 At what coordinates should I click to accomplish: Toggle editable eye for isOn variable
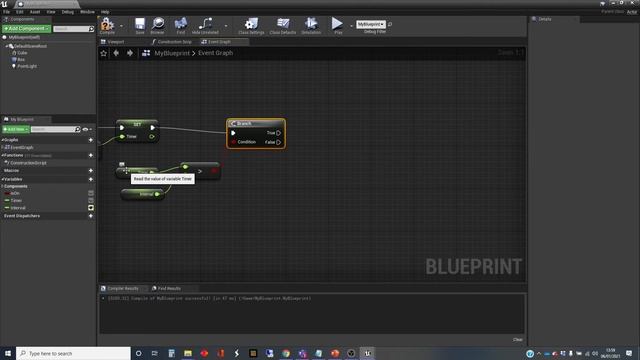(91, 193)
